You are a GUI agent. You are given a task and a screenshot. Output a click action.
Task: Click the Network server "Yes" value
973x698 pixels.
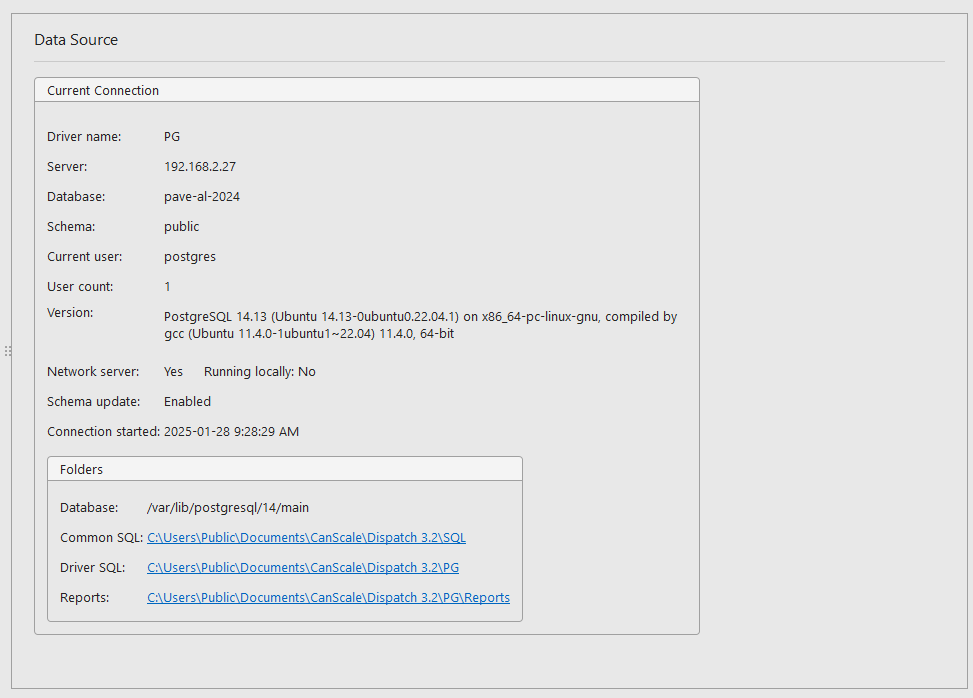coord(172,371)
